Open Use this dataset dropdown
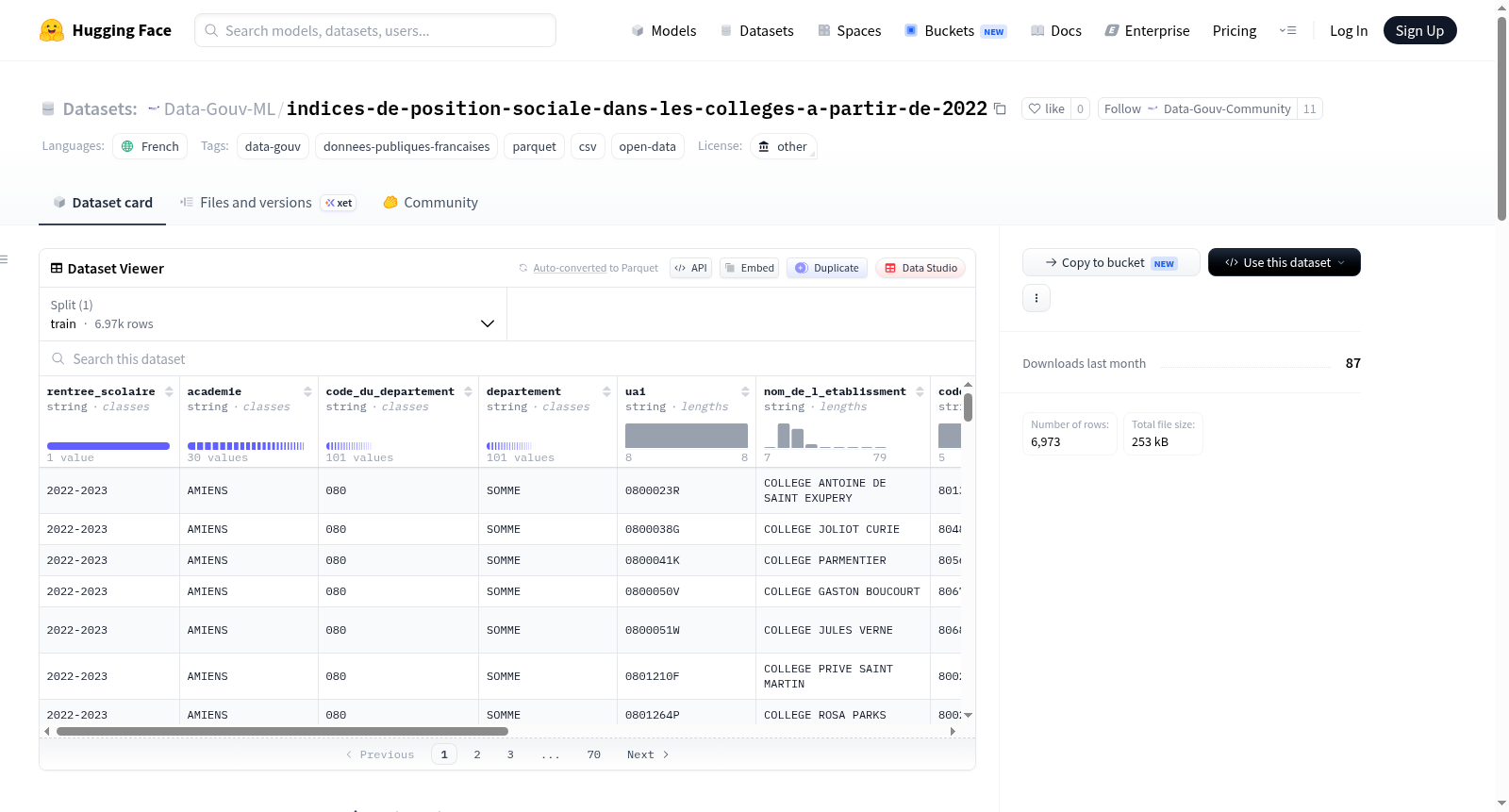The width and height of the screenshot is (1509, 812). 1285,262
